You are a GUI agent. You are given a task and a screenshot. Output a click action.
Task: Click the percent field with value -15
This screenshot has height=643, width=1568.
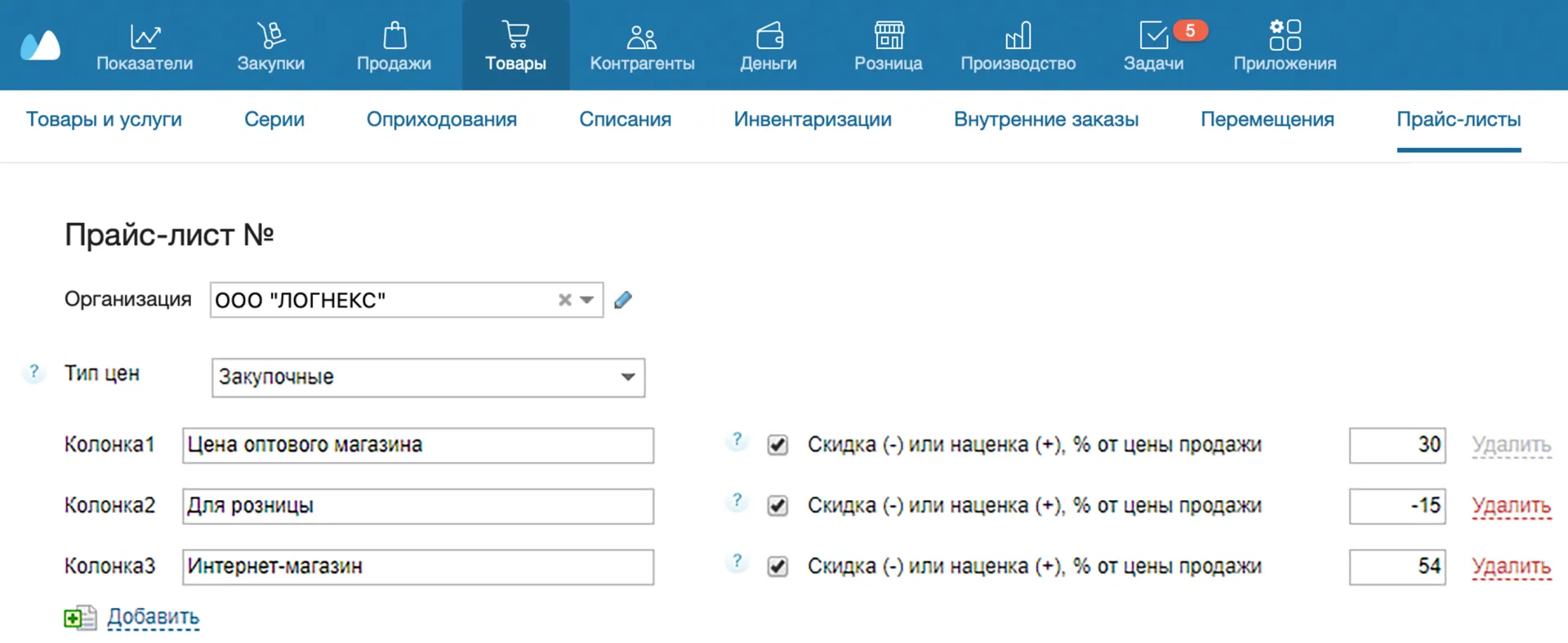click(x=1397, y=506)
